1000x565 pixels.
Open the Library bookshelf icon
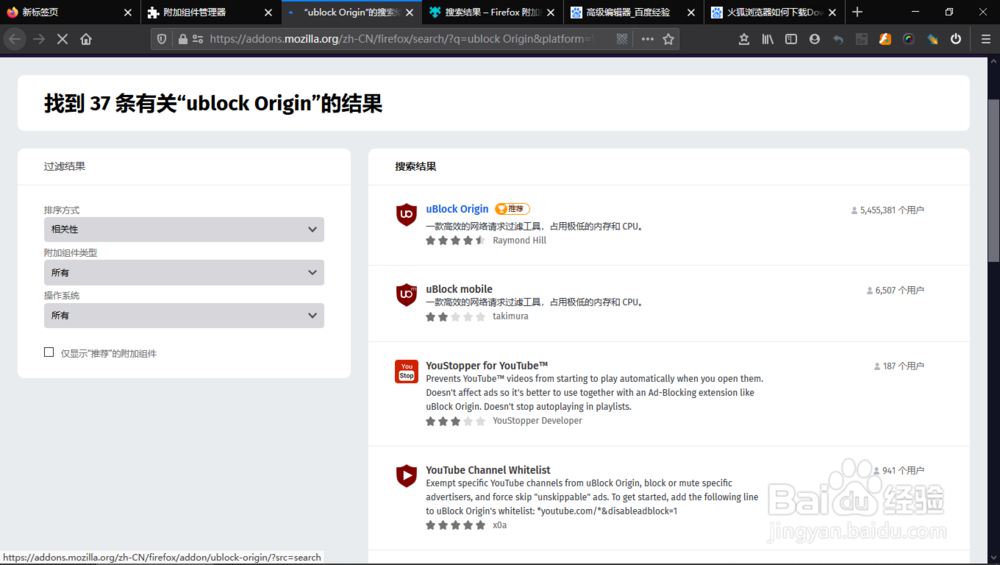767,39
